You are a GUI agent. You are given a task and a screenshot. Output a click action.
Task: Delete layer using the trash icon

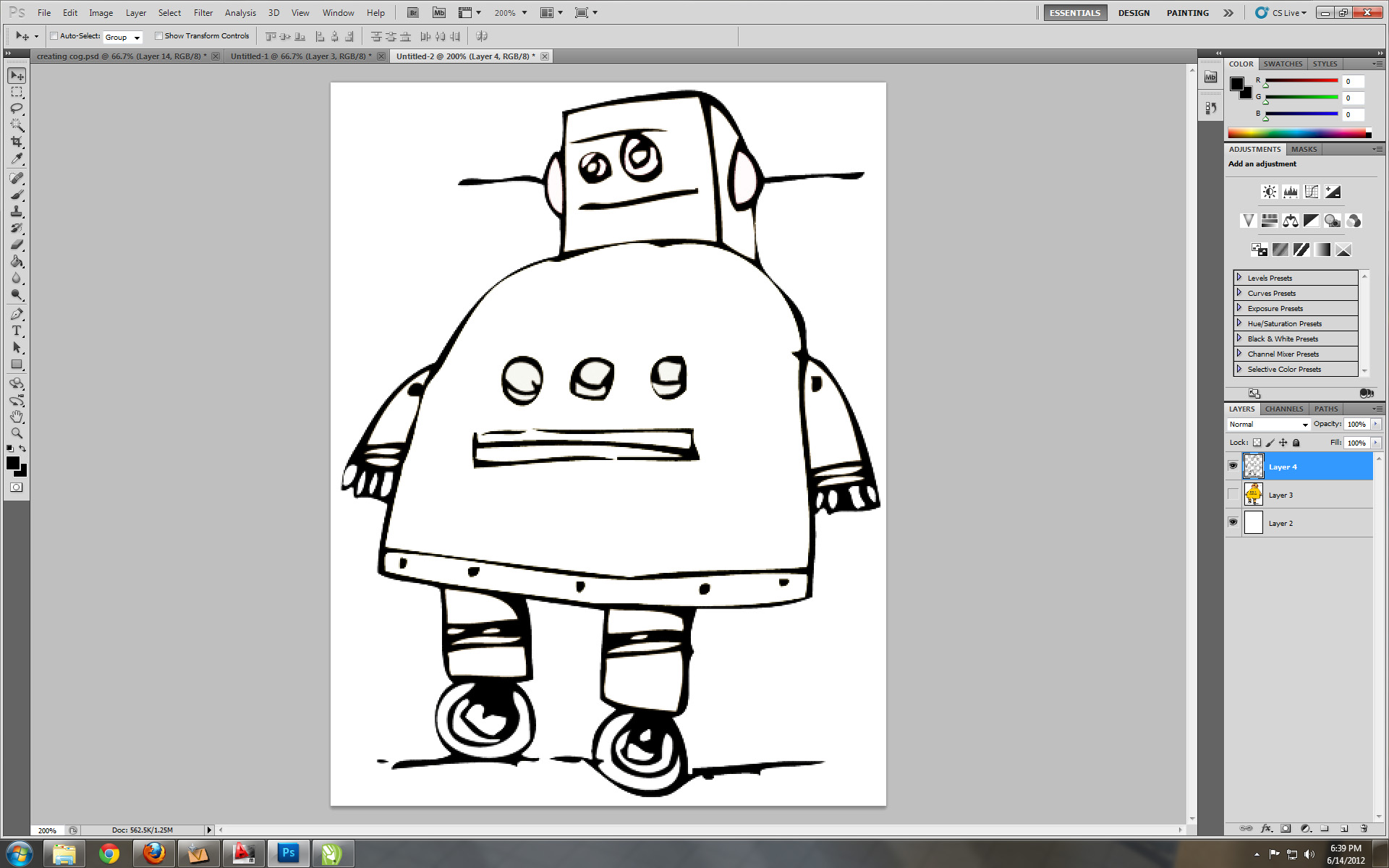1364,828
